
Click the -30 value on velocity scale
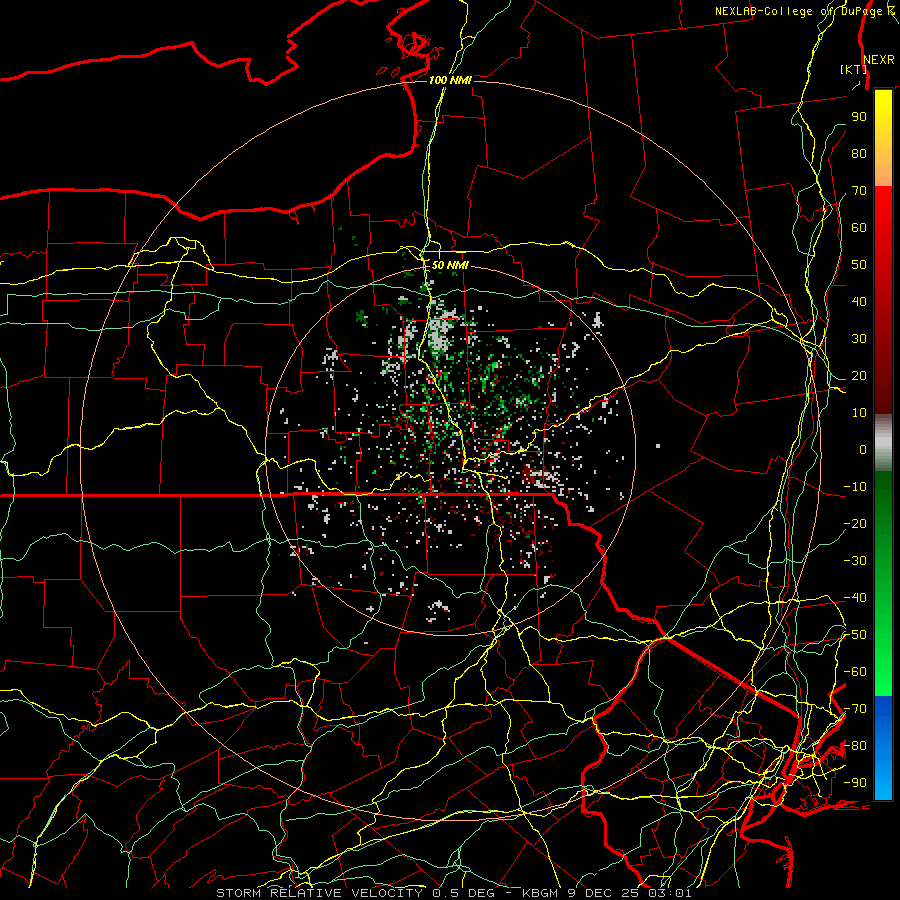855,561
